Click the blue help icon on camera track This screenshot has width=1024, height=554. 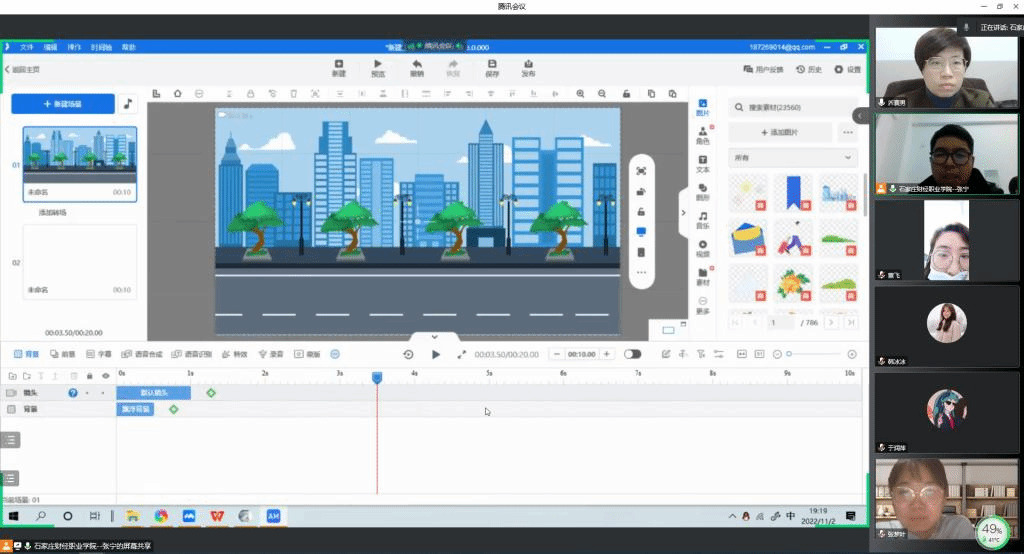73,393
